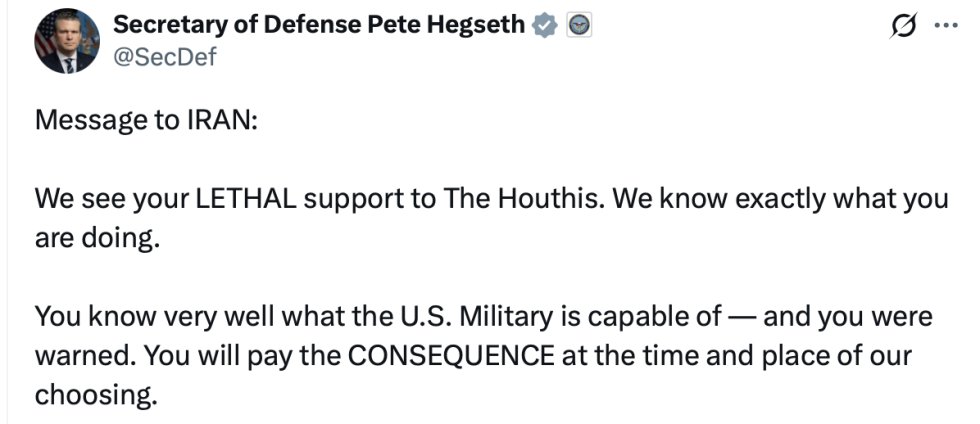980x424 pixels.
Task: Click the blue verified checkmark badge
Action: (545, 26)
